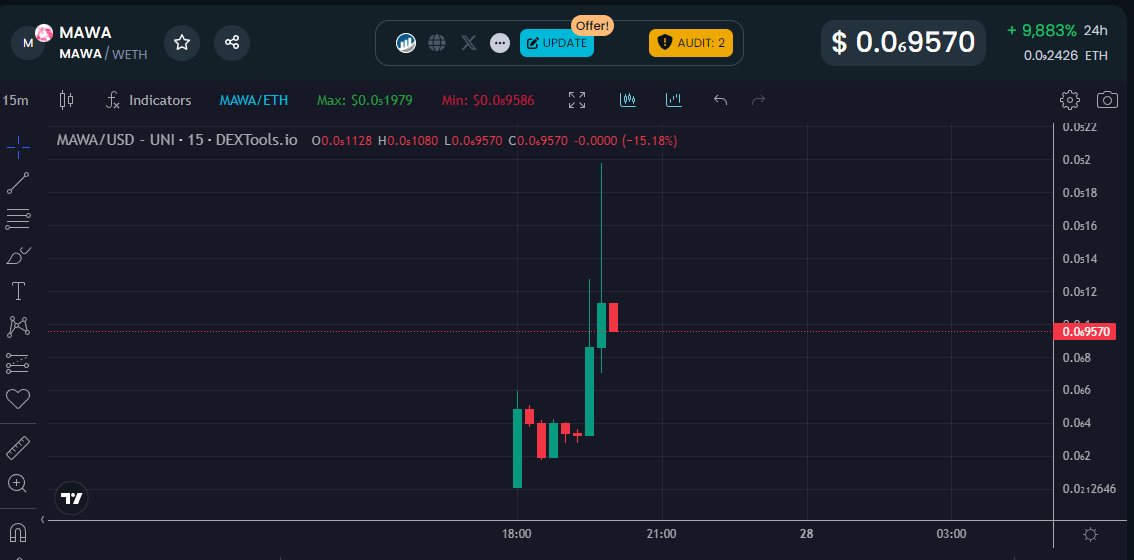The image size is (1134, 560).
Task: Open the token X (Twitter) link
Action: pos(469,43)
